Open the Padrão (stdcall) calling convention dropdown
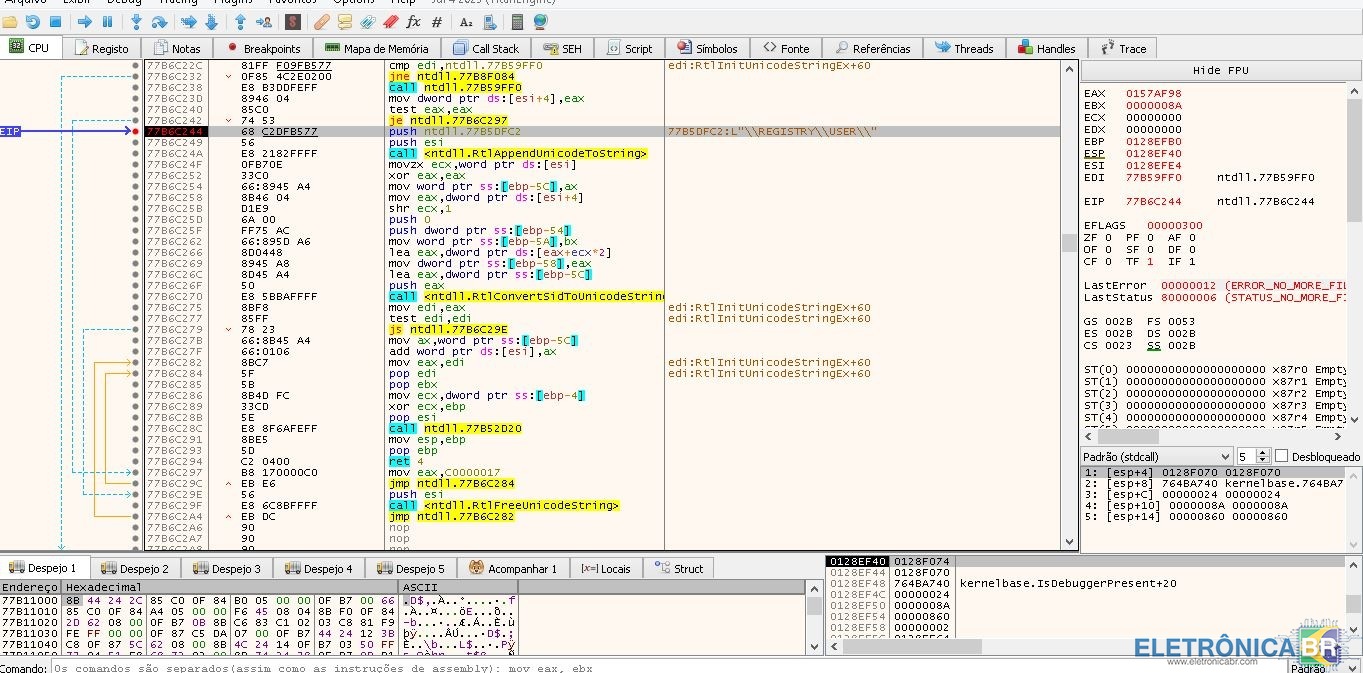The width and height of the screenshot is (1363, 673). pyautogui.click(x=1156, y=456)
